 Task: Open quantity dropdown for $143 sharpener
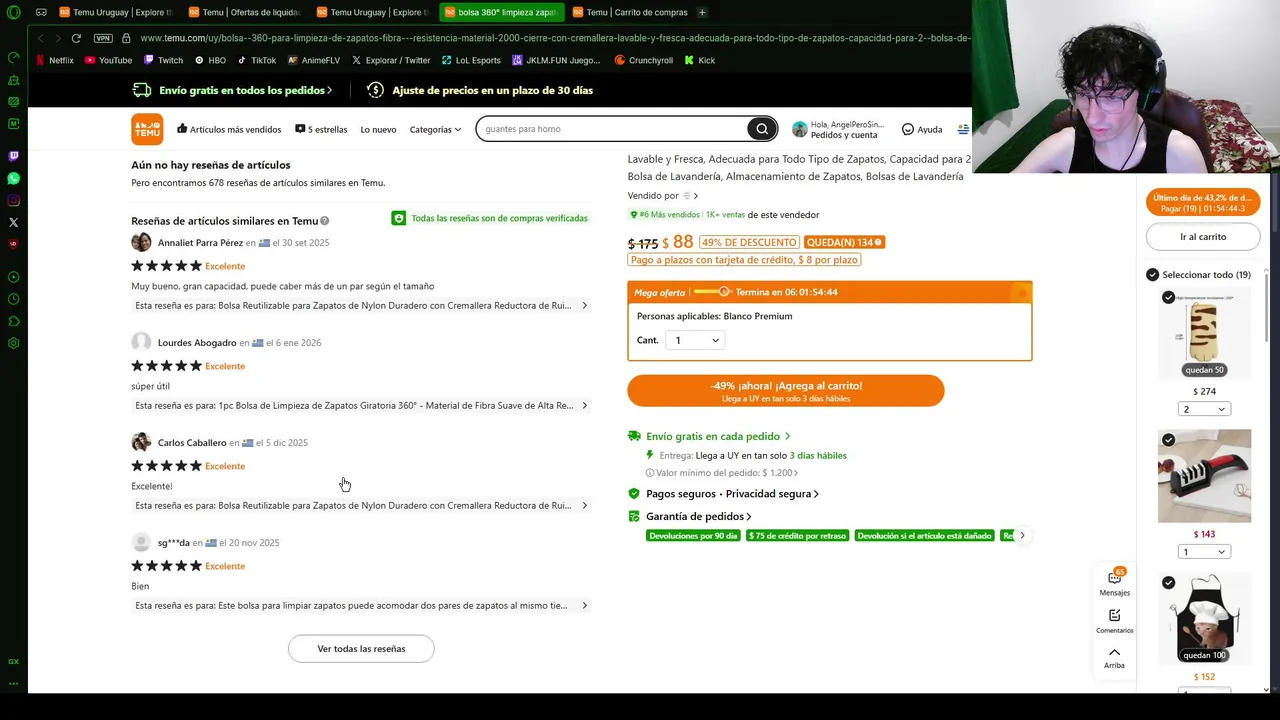coord(1204,552)
